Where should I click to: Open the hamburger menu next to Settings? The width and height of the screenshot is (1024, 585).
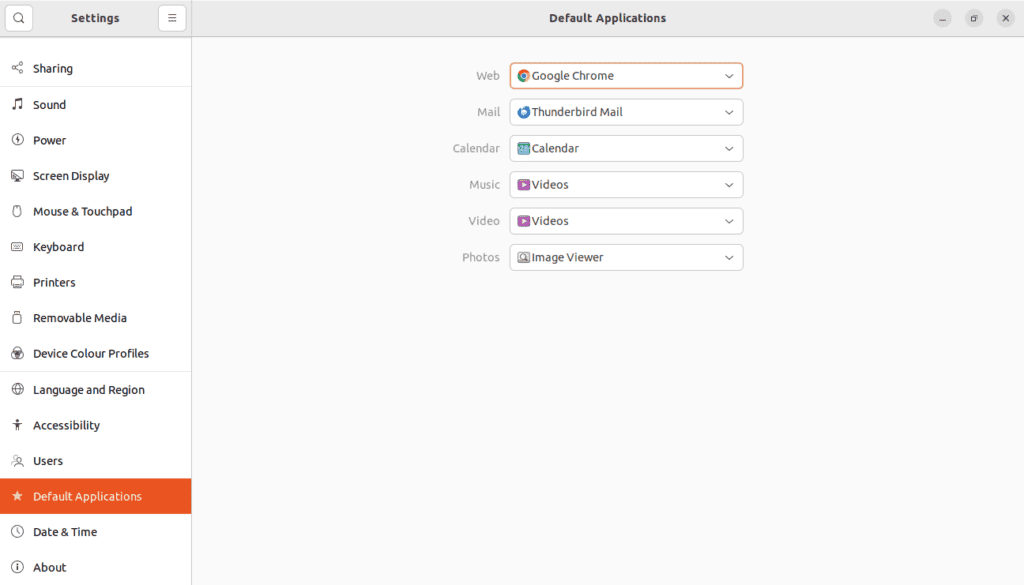pos(171,17)
